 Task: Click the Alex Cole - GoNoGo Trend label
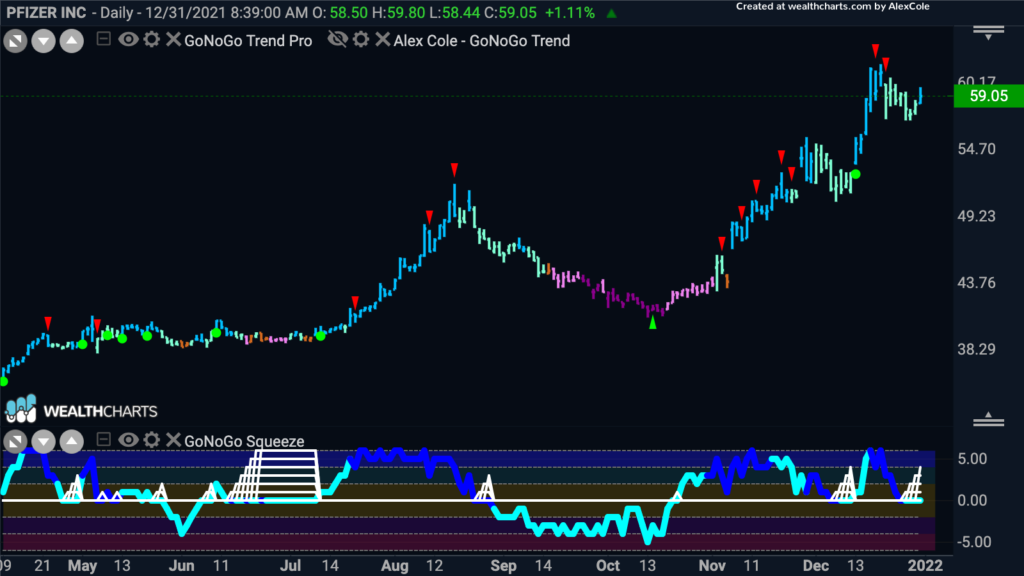pos(482,40)
